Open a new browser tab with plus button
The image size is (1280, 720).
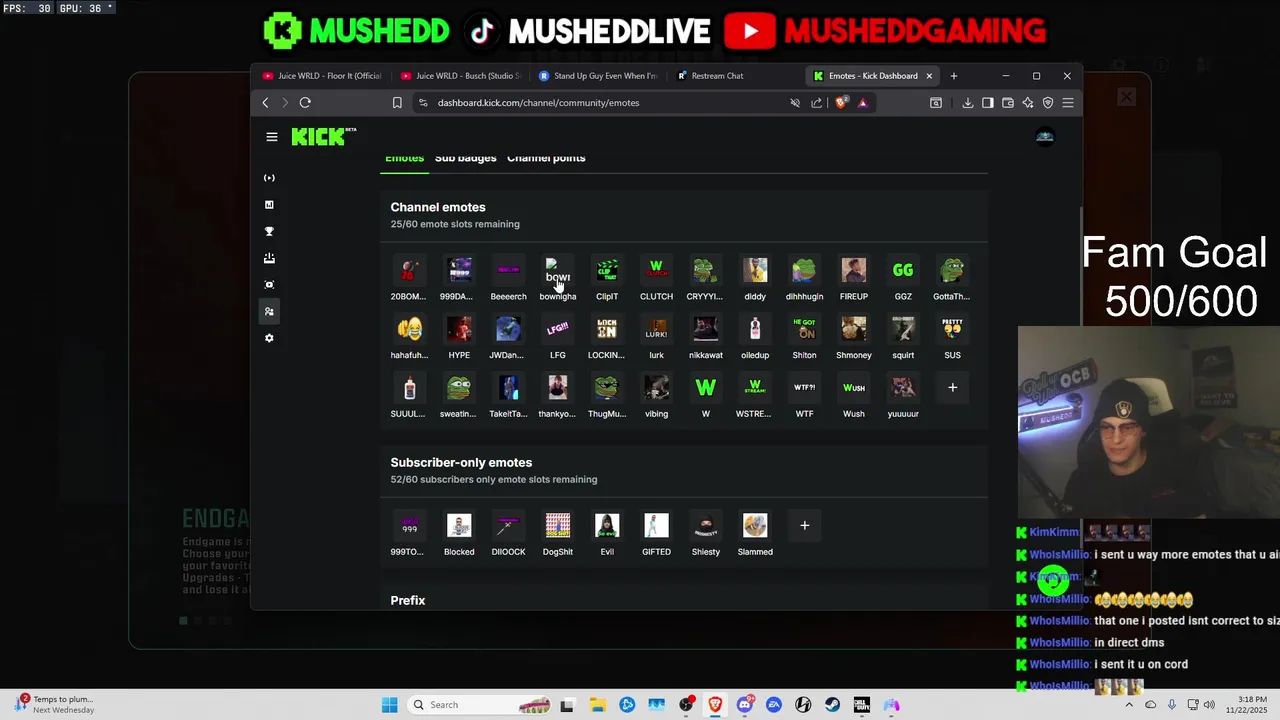954,76
